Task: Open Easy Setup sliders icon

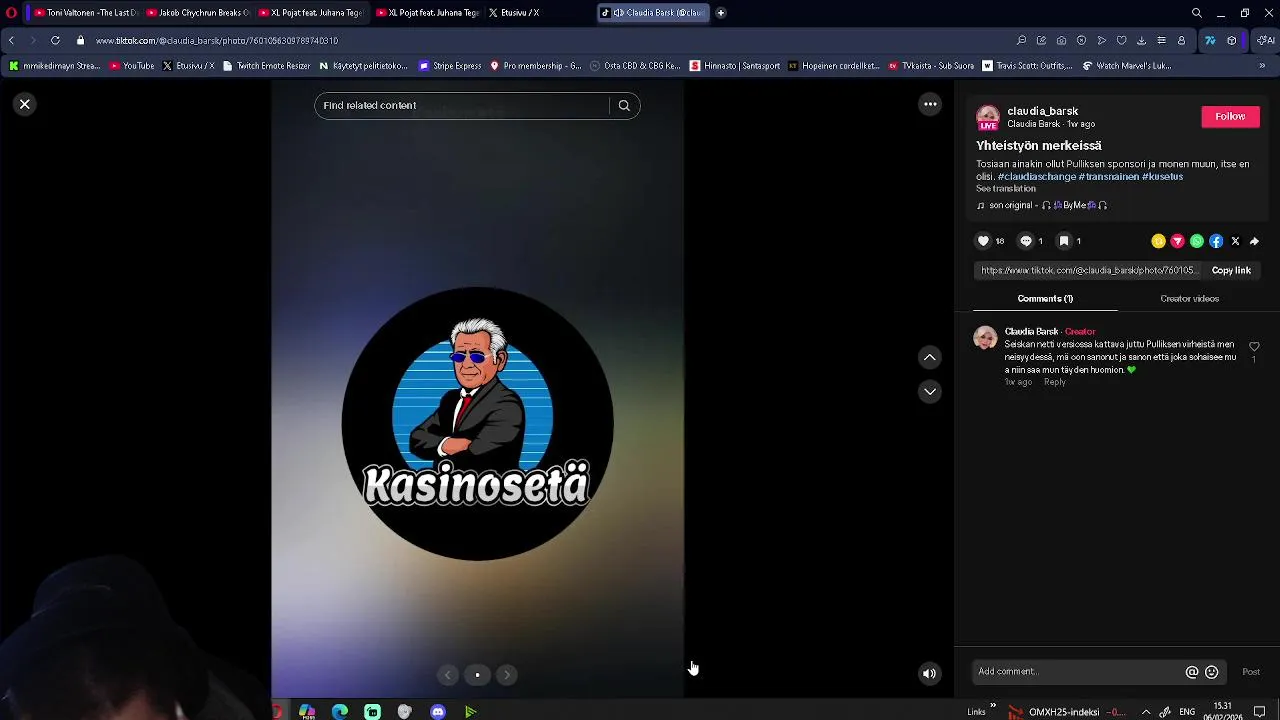Action: point(1161,41)
